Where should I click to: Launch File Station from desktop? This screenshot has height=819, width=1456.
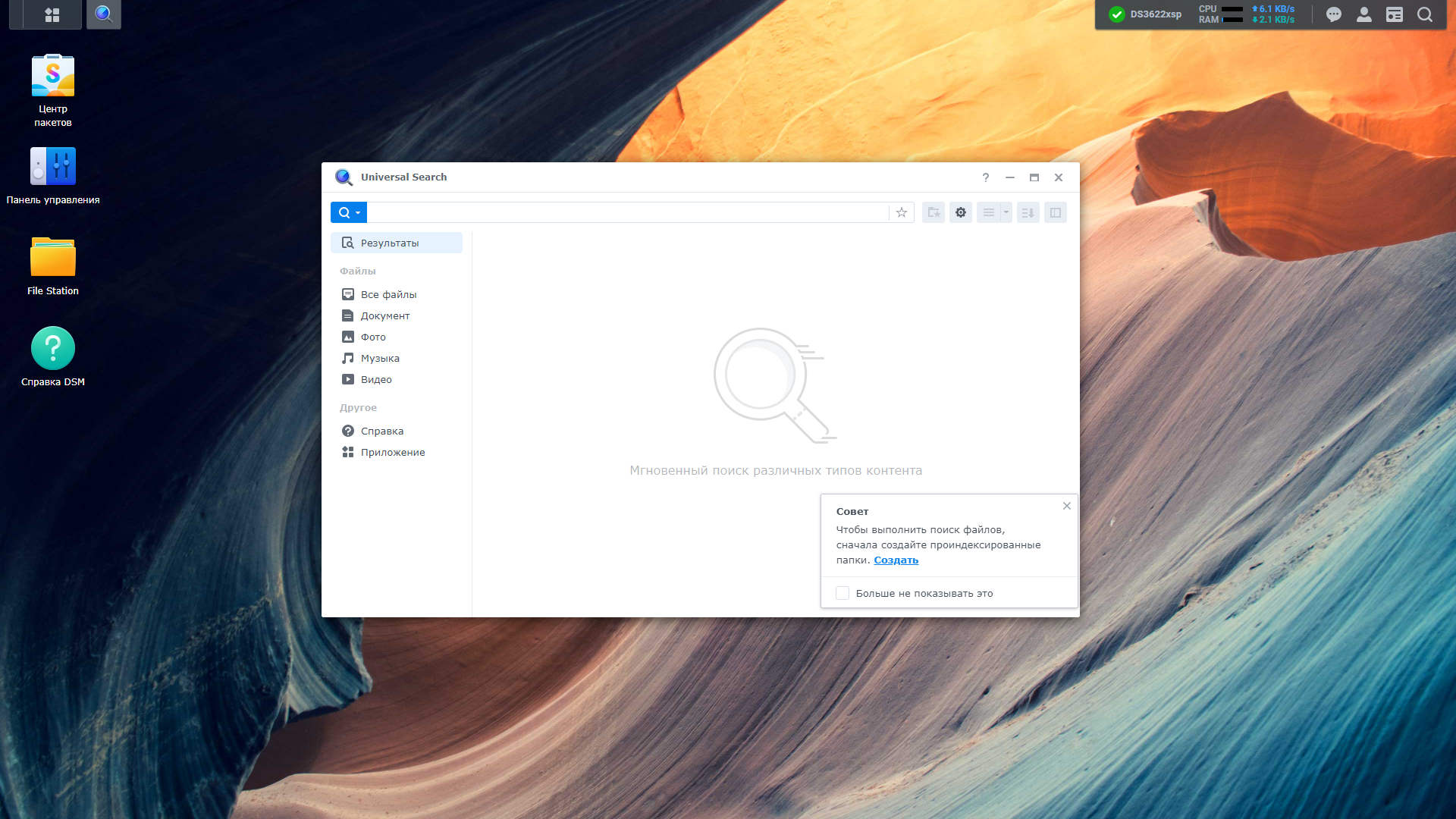tap(53, 266)
